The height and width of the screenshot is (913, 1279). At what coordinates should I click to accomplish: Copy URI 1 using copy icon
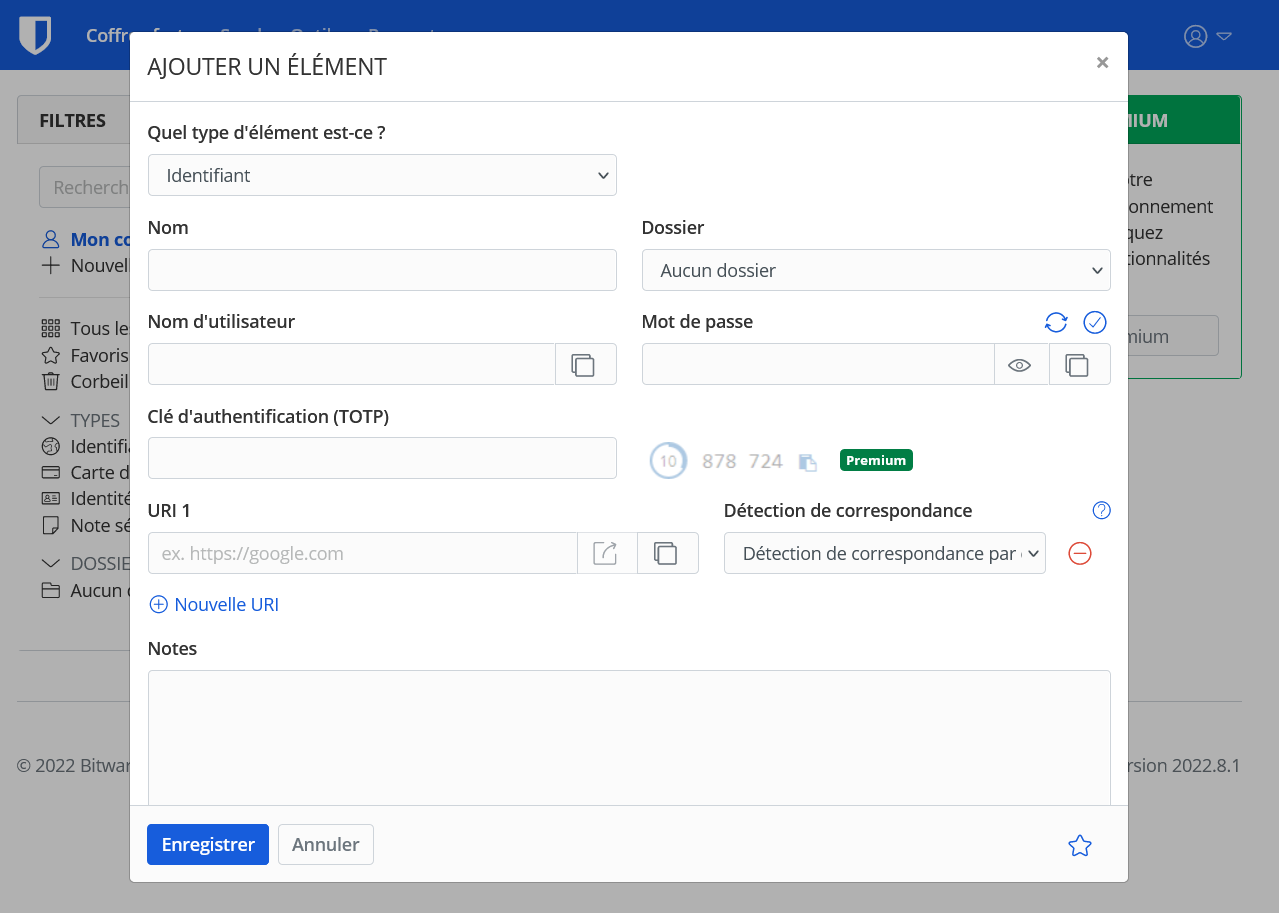coord(666,553)
